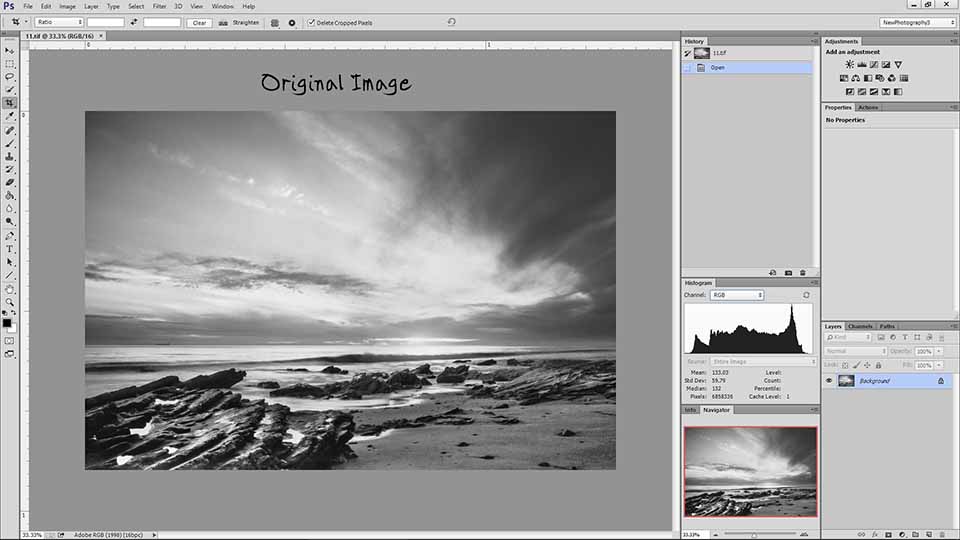
Task: Delete current state in History panel
Action: click(x=802, y=272)
